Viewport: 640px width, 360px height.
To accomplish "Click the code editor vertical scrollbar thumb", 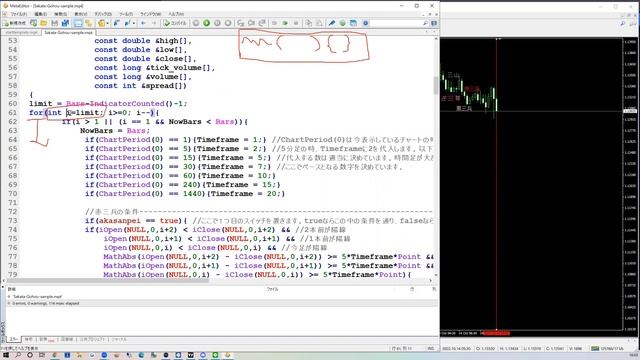I will (436, 85).
